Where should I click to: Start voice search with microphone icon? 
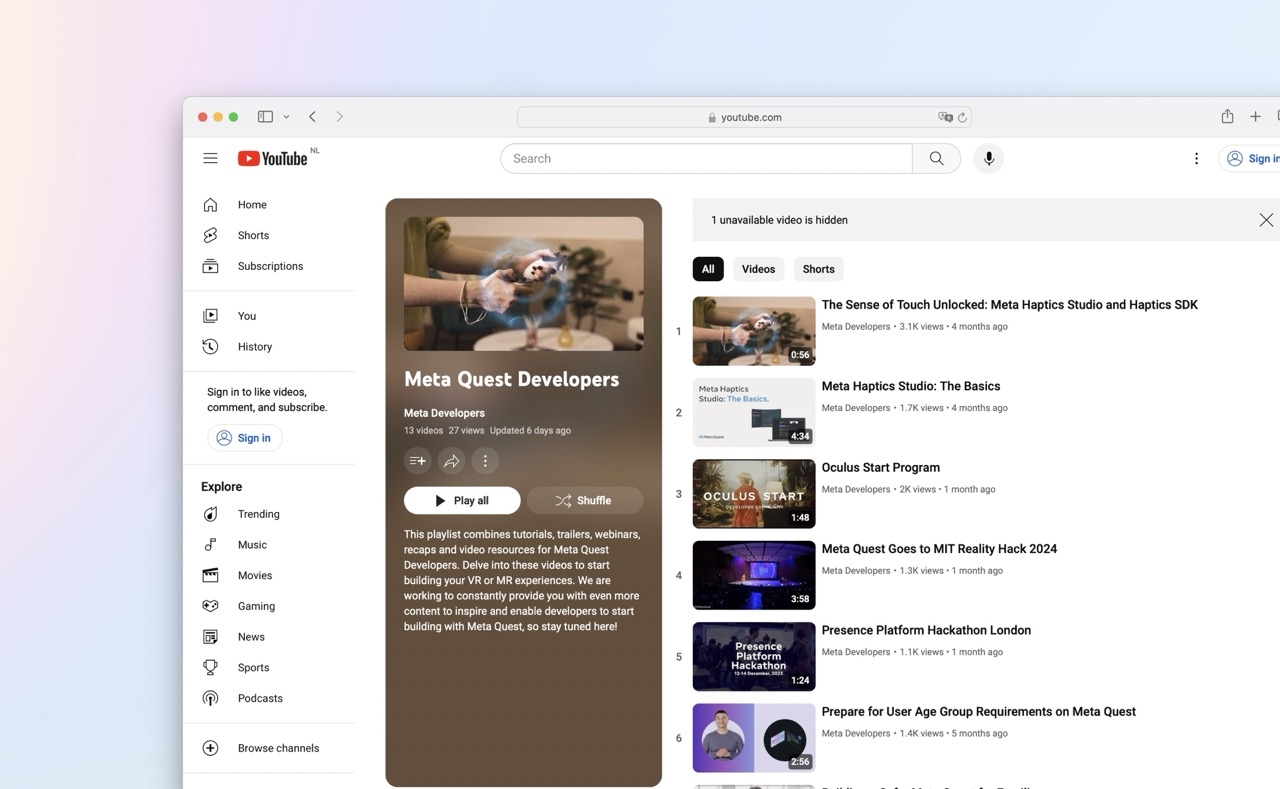pyautogui.click(x=989, y=158)
